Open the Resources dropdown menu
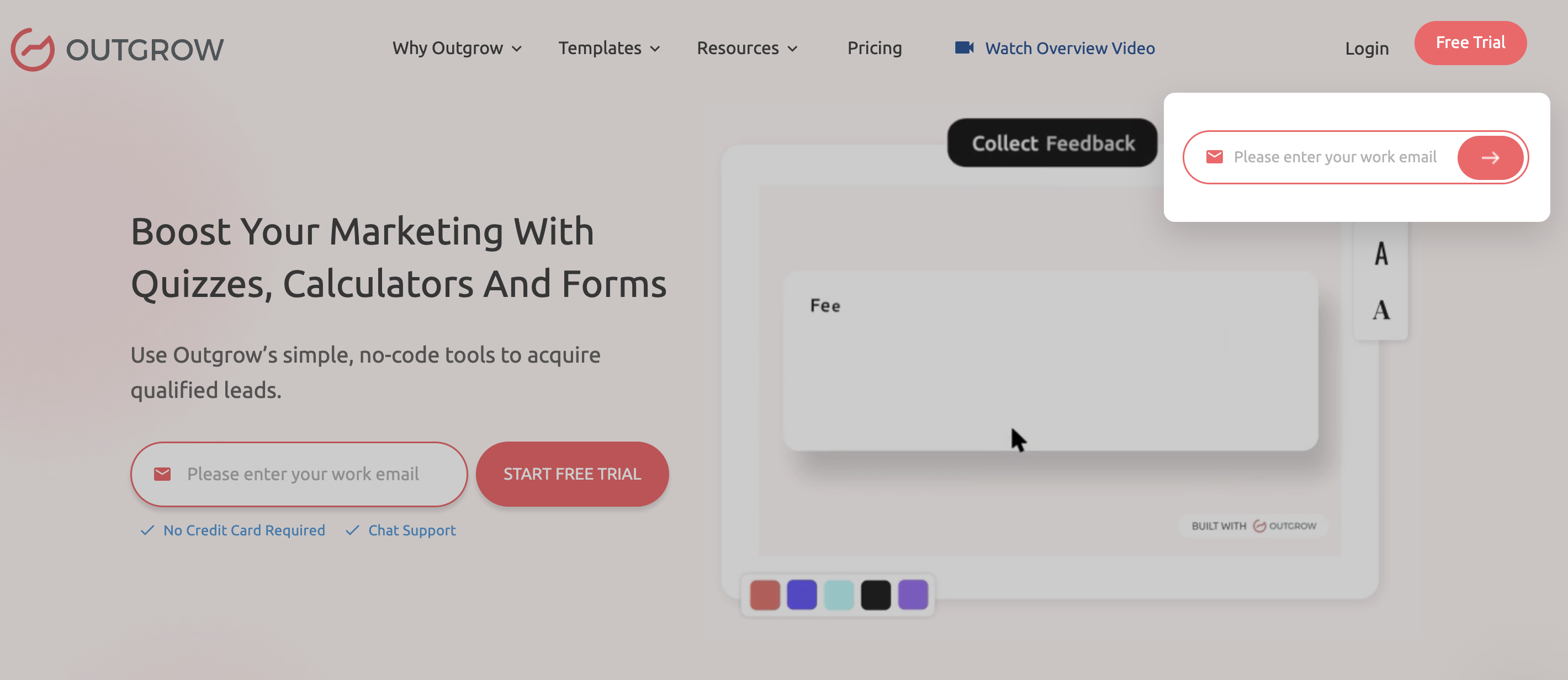 [747, 48]
